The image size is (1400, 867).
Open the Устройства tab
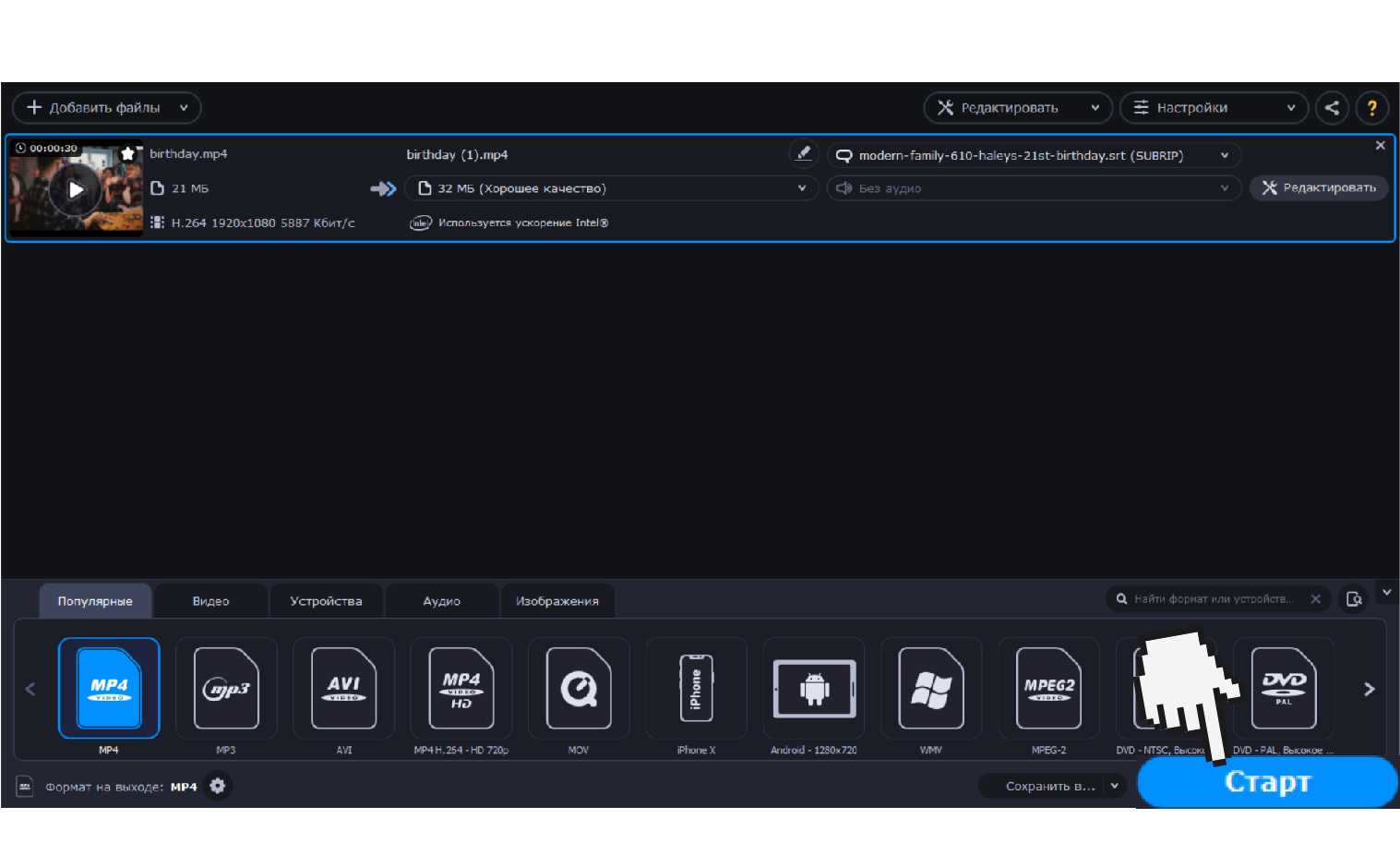coord(326,601)
